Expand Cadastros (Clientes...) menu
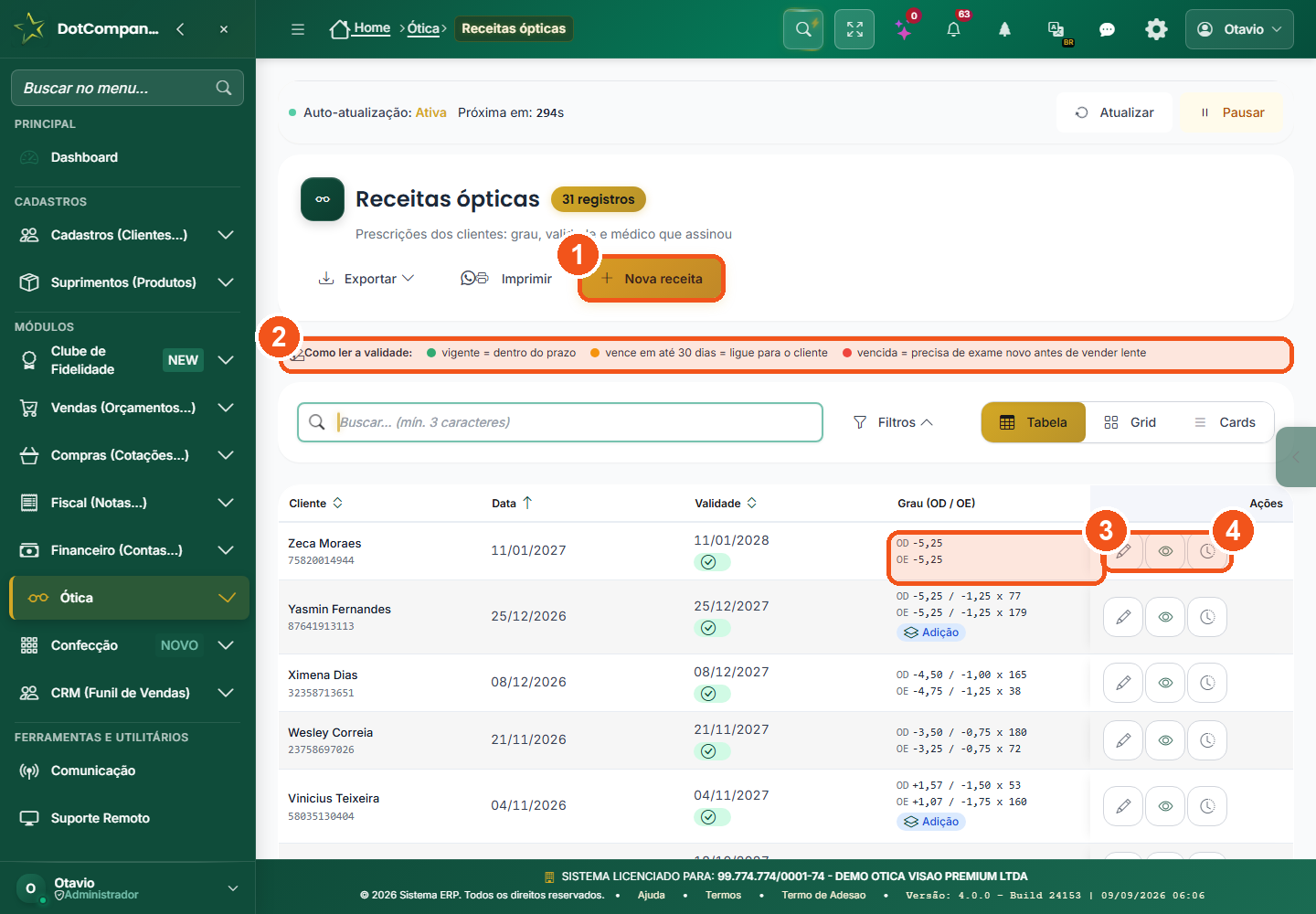 point(127,235)
